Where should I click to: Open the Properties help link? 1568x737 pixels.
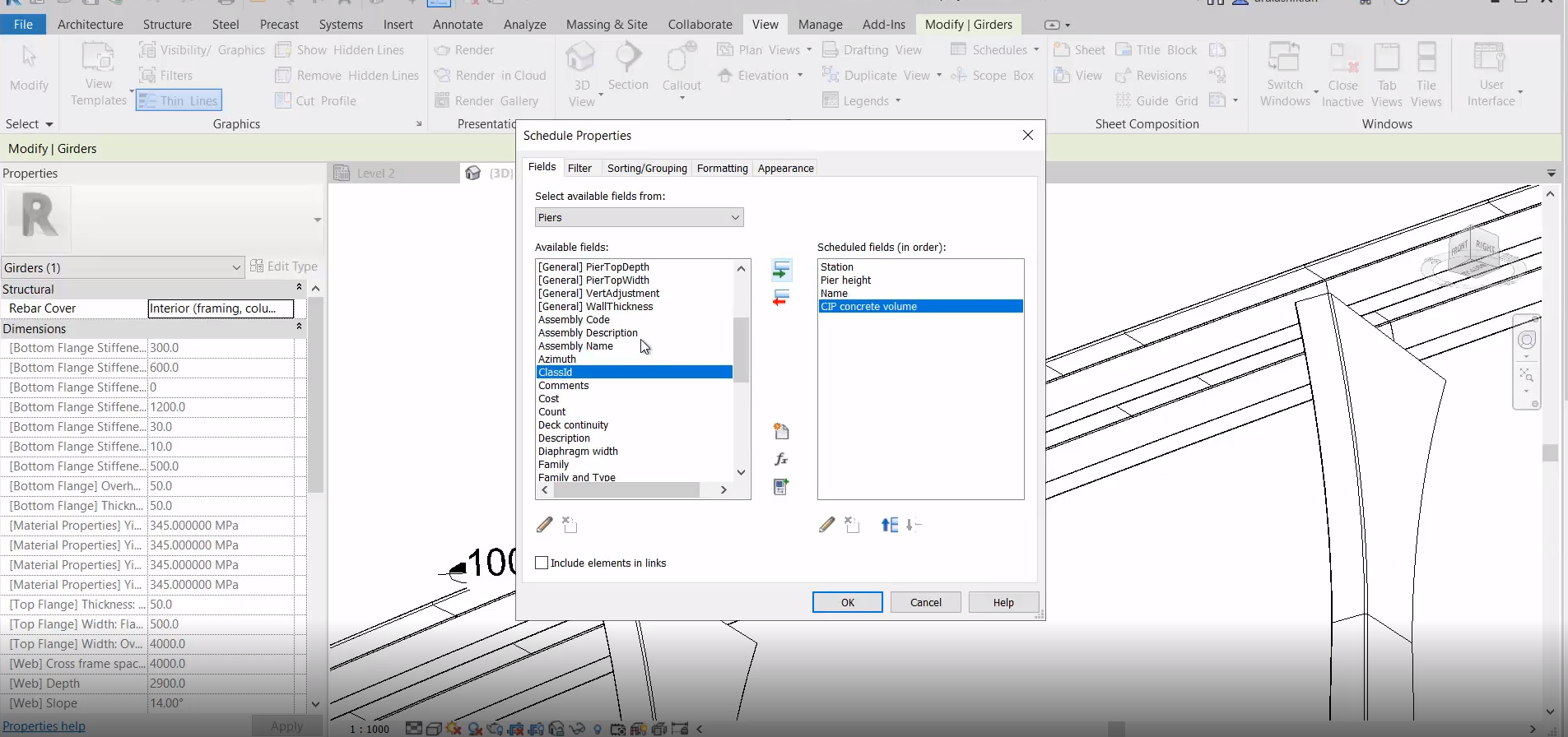point(44,726)
